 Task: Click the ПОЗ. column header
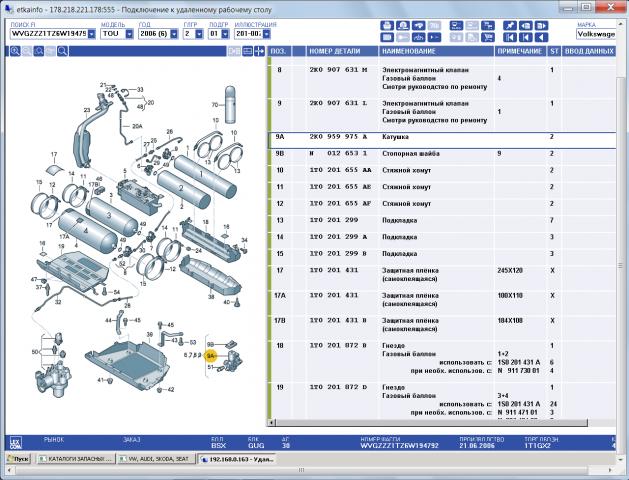tap(279, 51)
